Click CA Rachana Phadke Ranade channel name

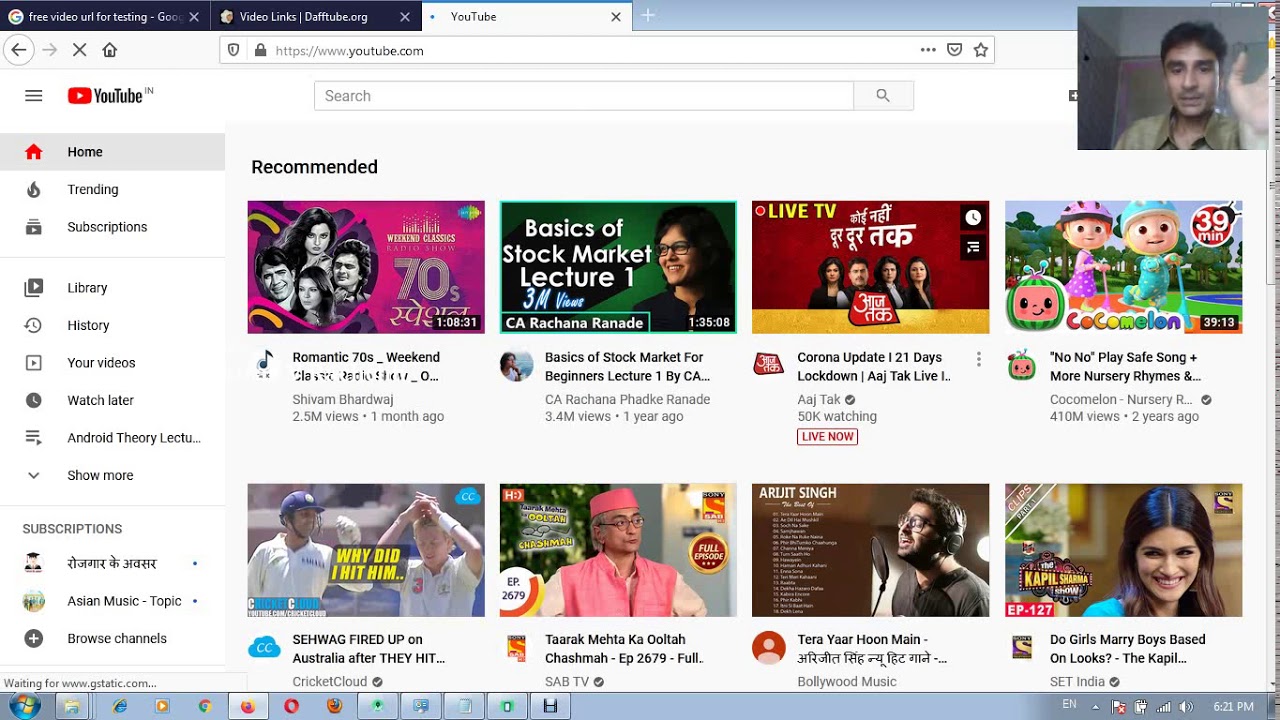click(x=627, y=399)
